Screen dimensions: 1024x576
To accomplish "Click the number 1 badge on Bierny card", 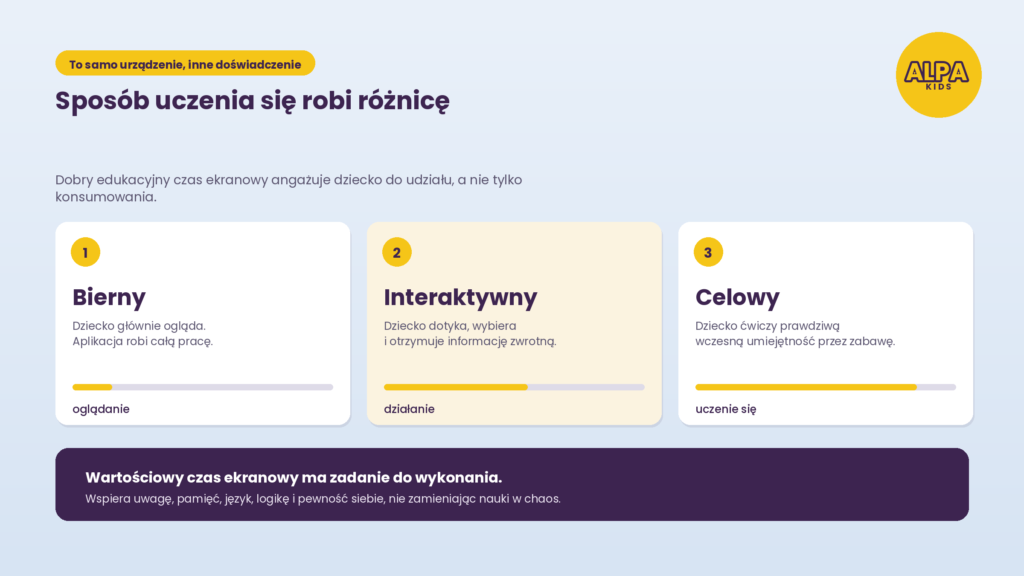I will [86, 252].
